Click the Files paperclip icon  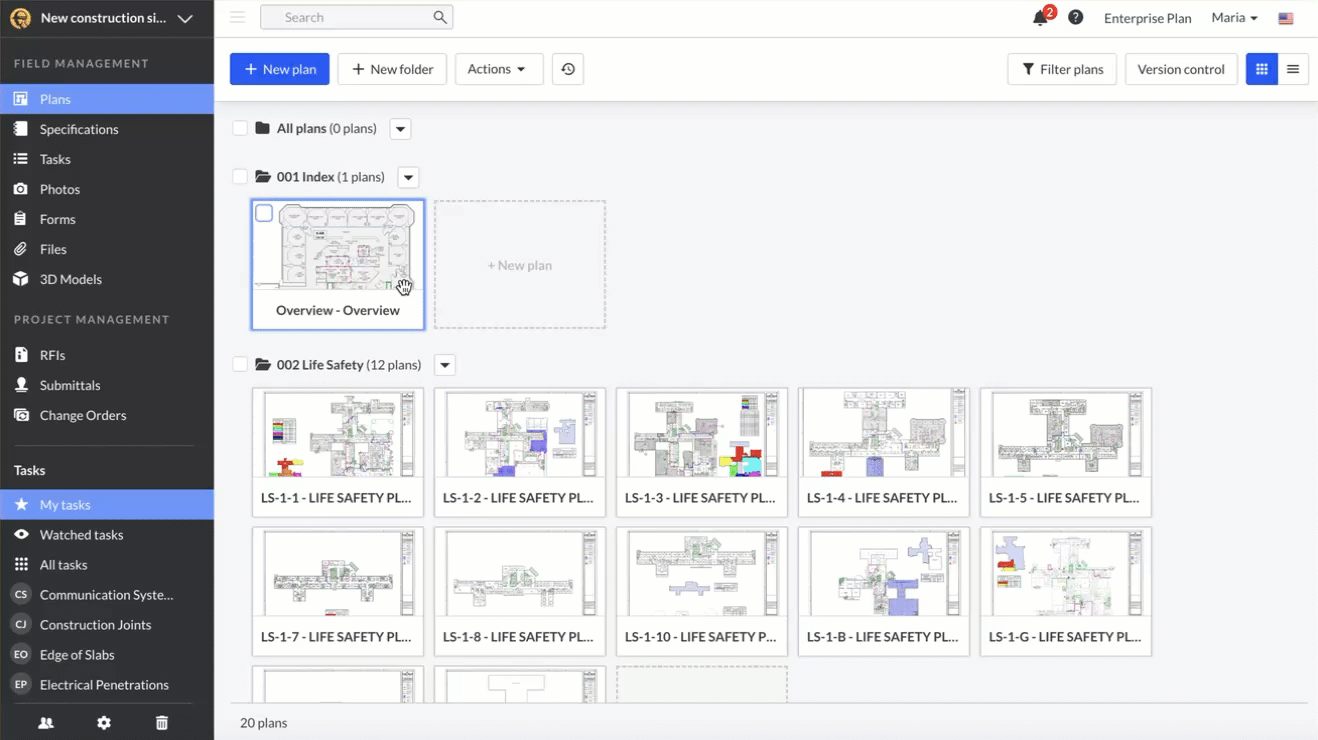tap(20, 249)
